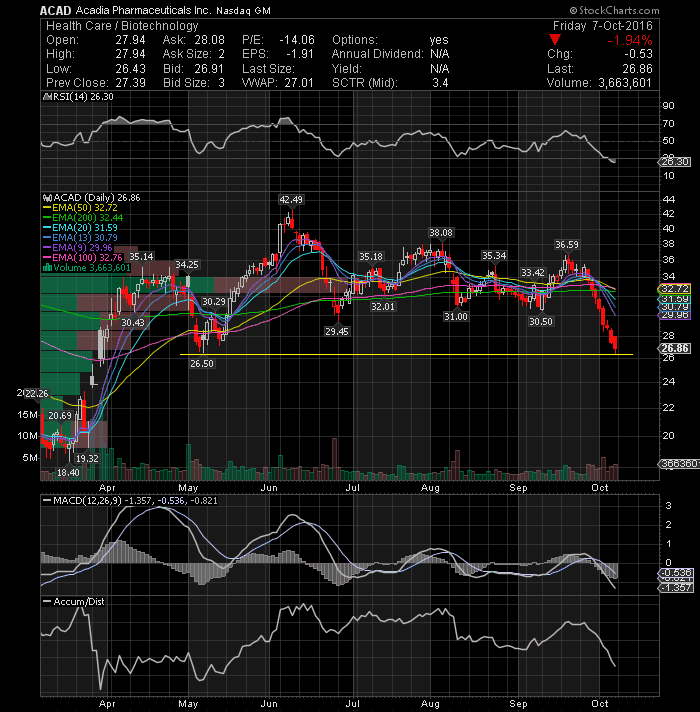Click the 42.49 peak price label

(291, 199)
